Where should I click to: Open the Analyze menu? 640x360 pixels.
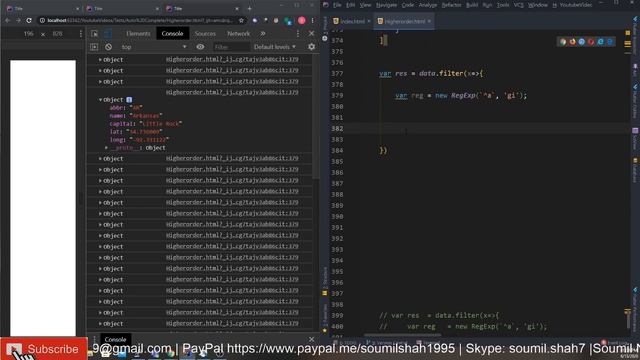[428, 5]
